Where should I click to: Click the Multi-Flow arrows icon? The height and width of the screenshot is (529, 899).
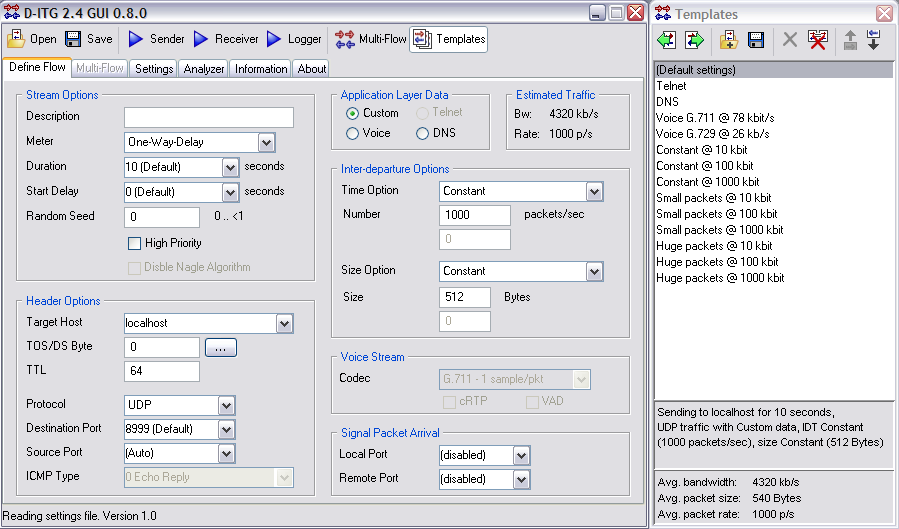click(x=345, y=39)
